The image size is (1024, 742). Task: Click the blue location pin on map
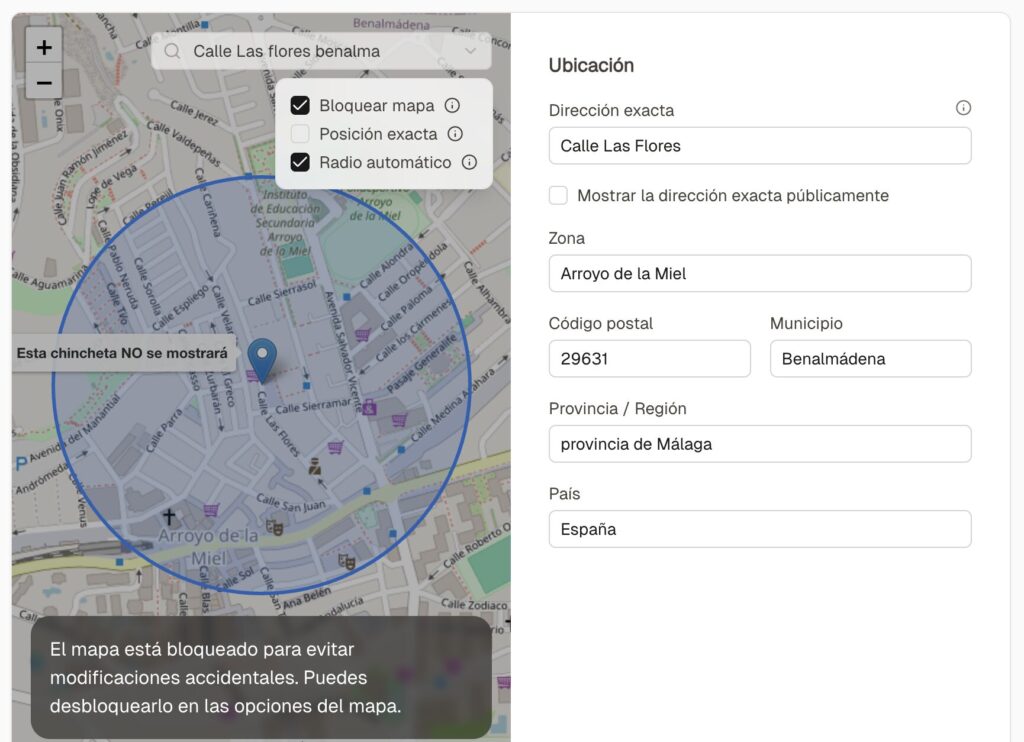point(262,358)
